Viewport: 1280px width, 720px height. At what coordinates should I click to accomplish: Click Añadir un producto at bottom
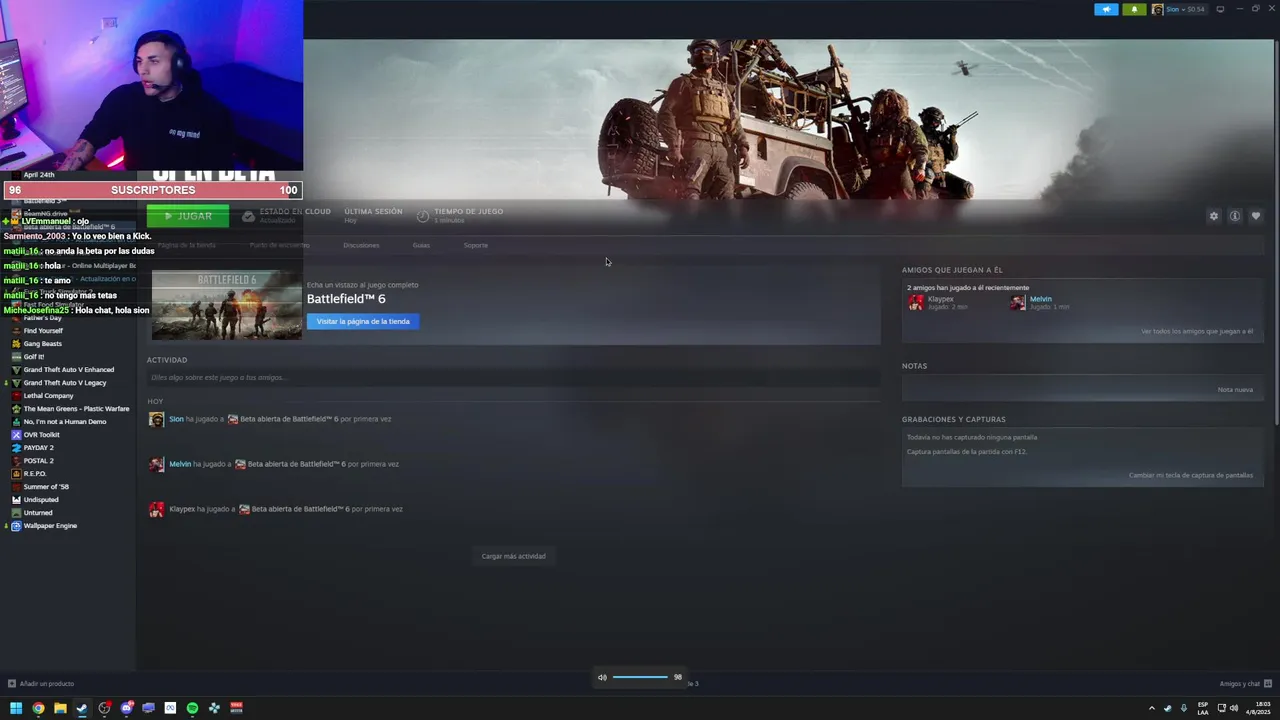[41, 684]
